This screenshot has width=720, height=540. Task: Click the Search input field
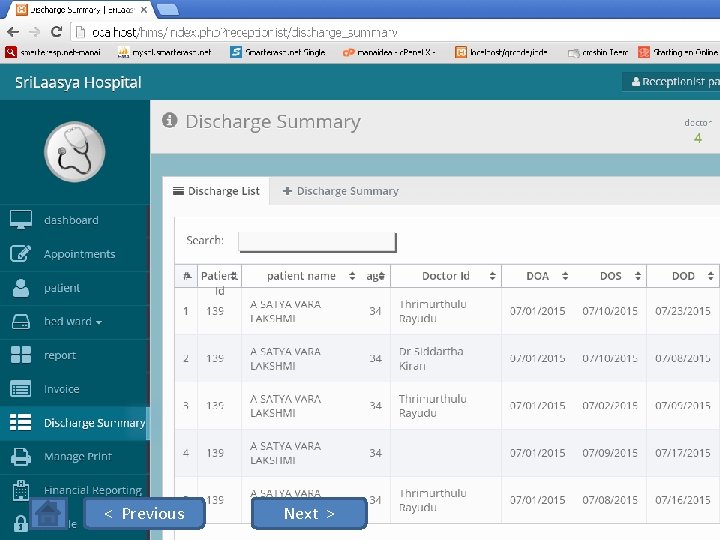pos(317,242)
